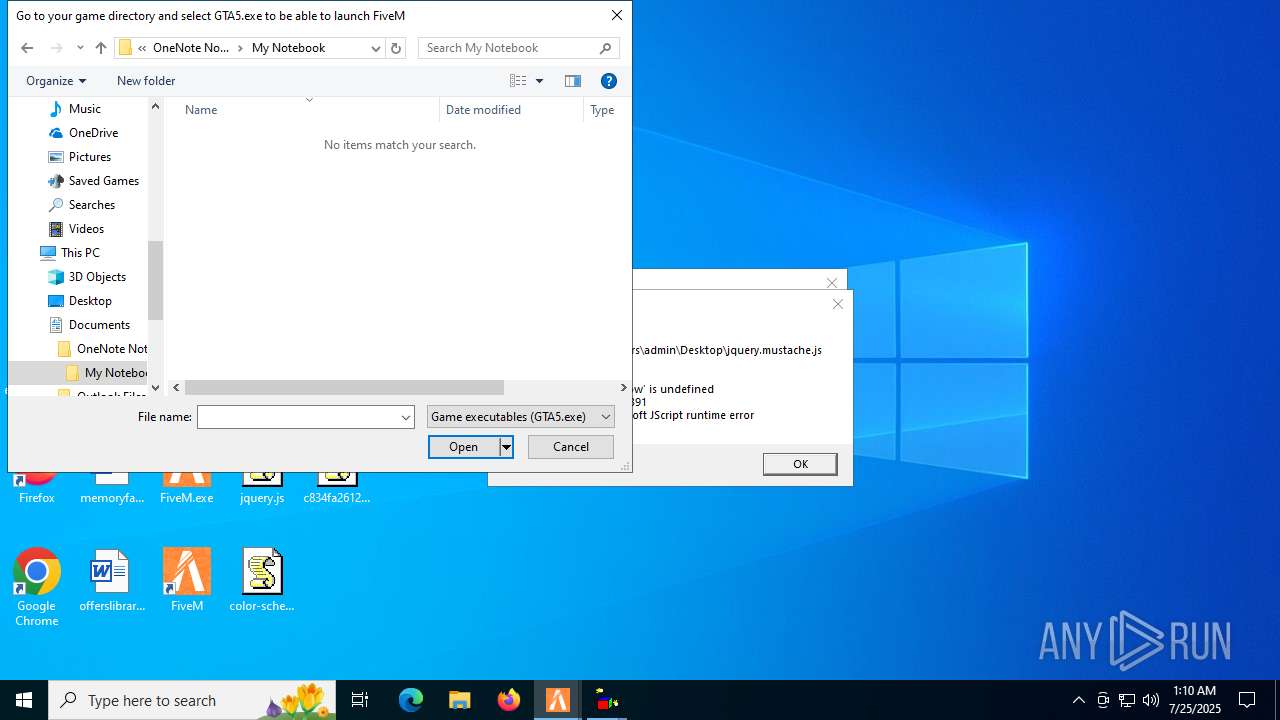Switch to FiveM taskbar button
This screenshot has width=1280, height=720.
558,700
